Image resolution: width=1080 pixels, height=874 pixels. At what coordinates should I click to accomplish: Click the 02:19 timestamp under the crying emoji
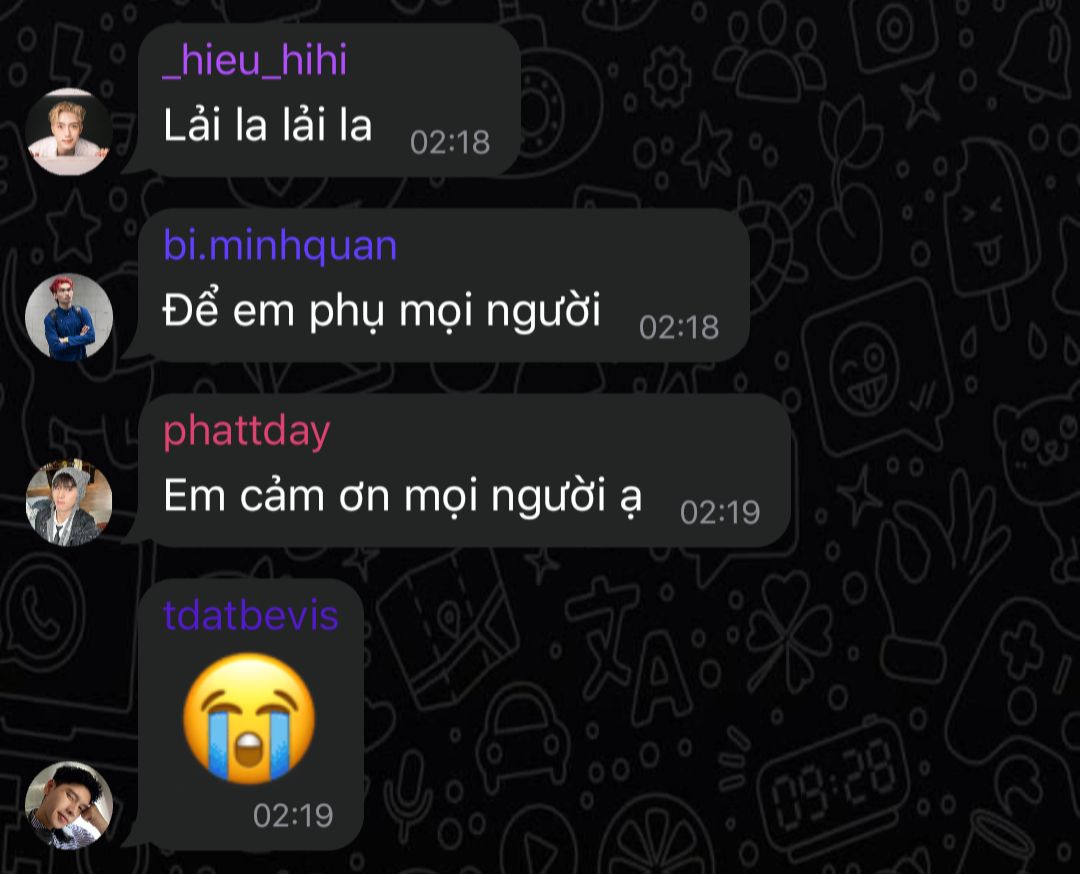(x=293, y=815)
